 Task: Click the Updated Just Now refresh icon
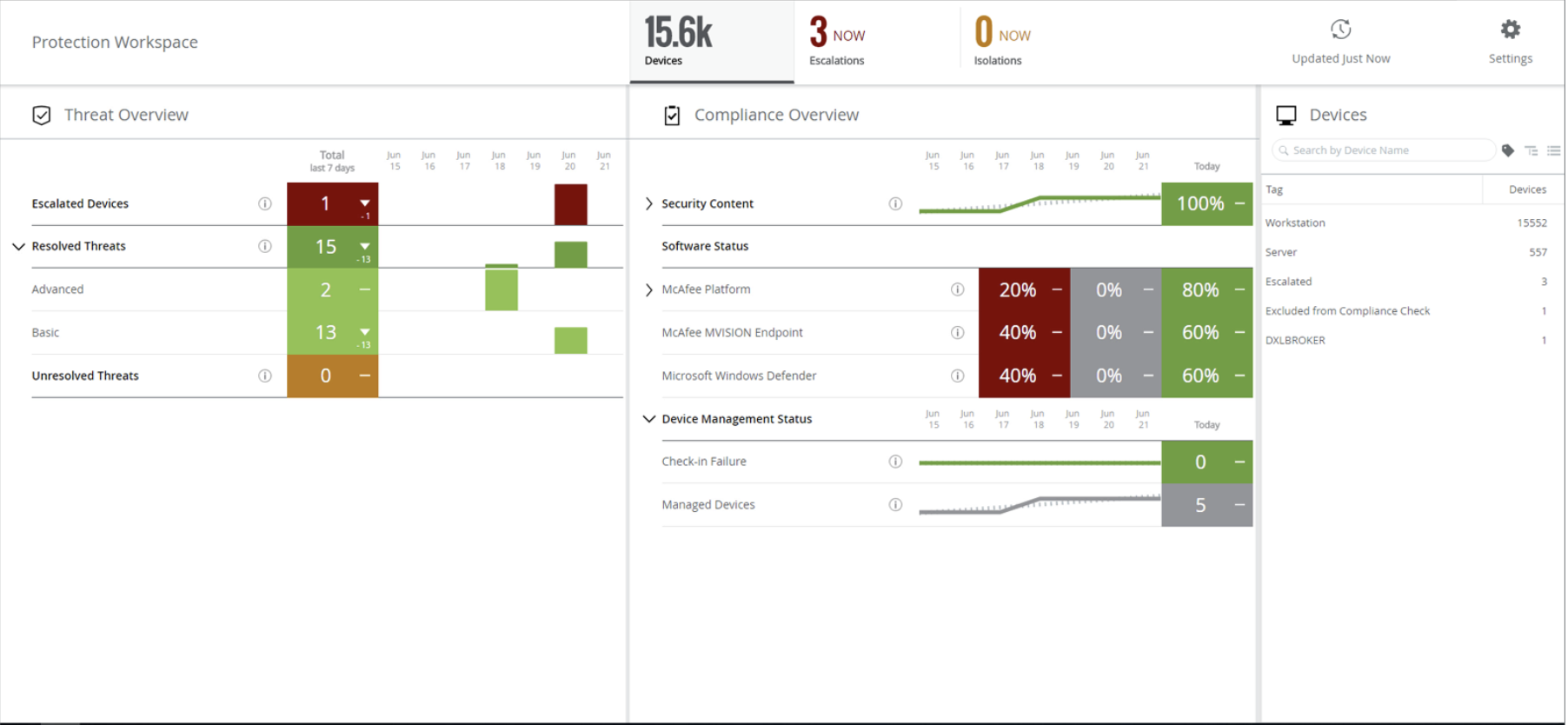click(x=1340, y=30)
